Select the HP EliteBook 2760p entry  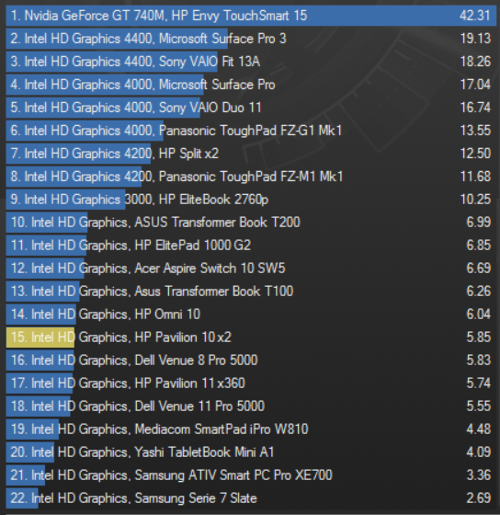(x=251, y=199)
